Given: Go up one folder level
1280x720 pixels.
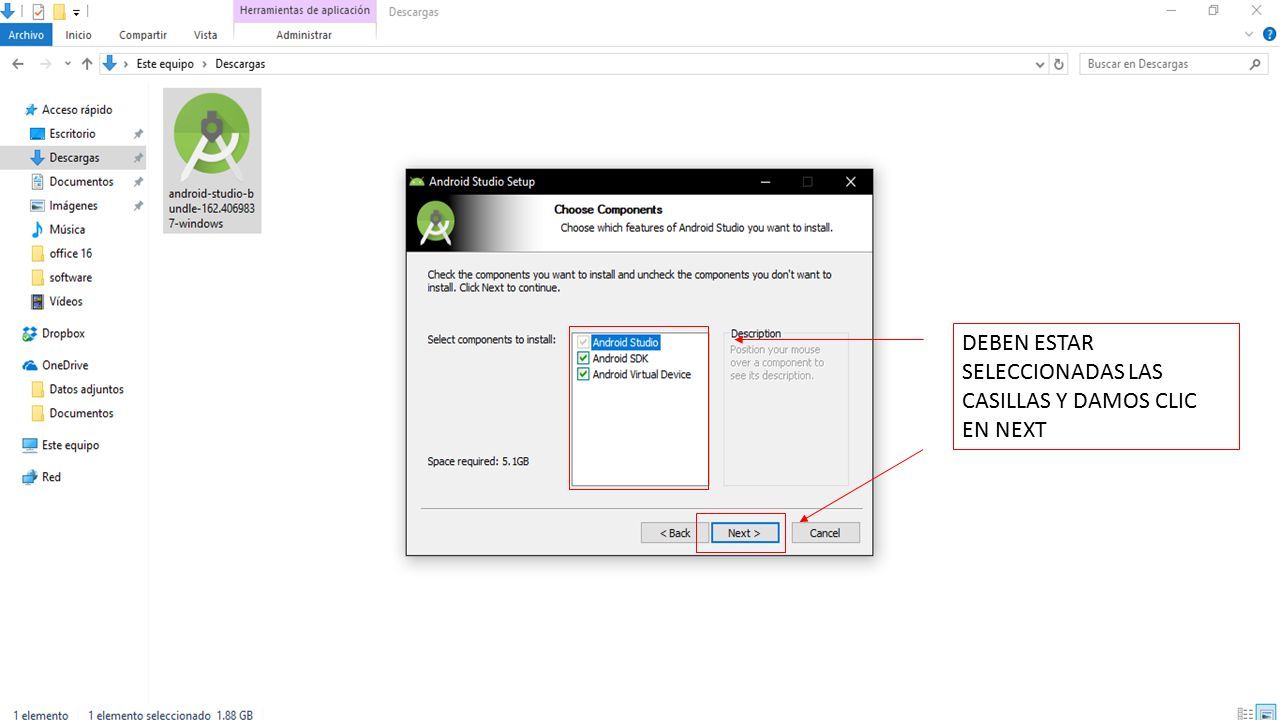Looking at the screenshot, I should (x=87, y=64).
